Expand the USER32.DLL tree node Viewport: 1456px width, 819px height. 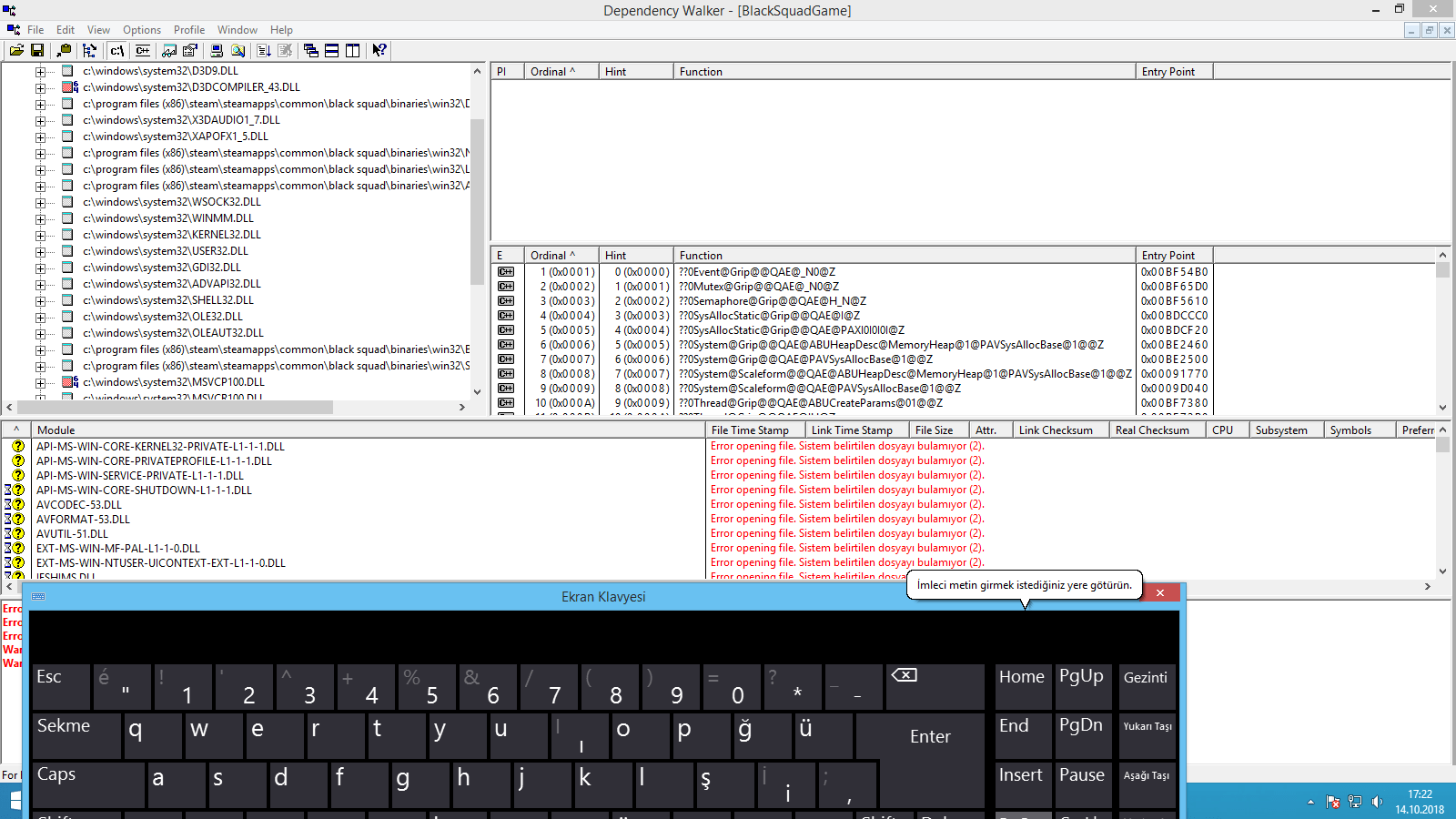(40, 251)
